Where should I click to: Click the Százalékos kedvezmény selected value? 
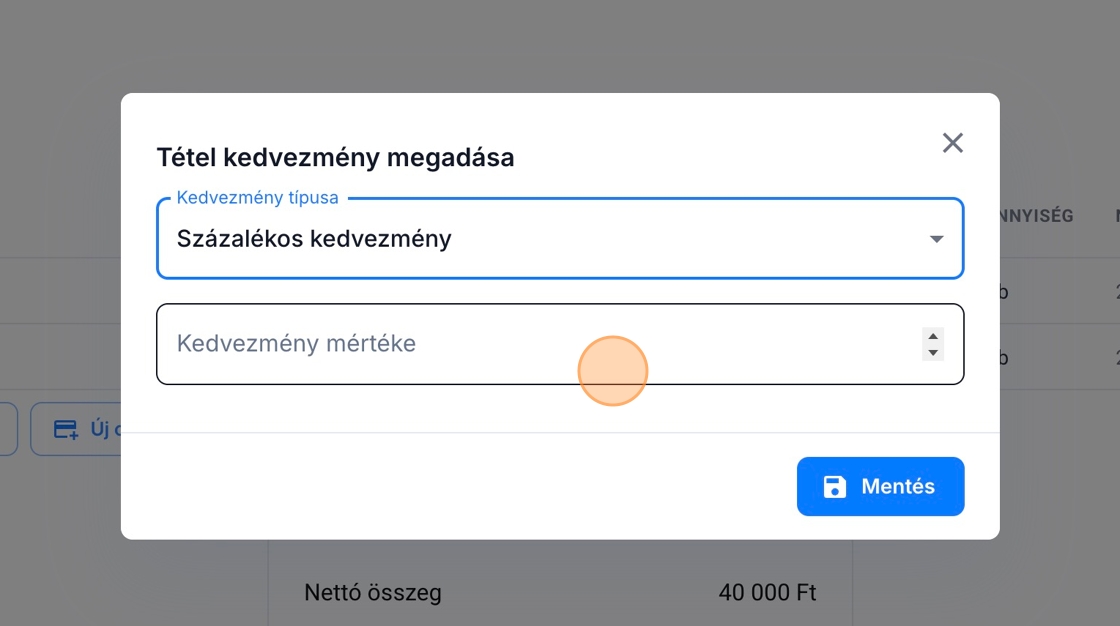pyautogui.click(x=314, y=239)
